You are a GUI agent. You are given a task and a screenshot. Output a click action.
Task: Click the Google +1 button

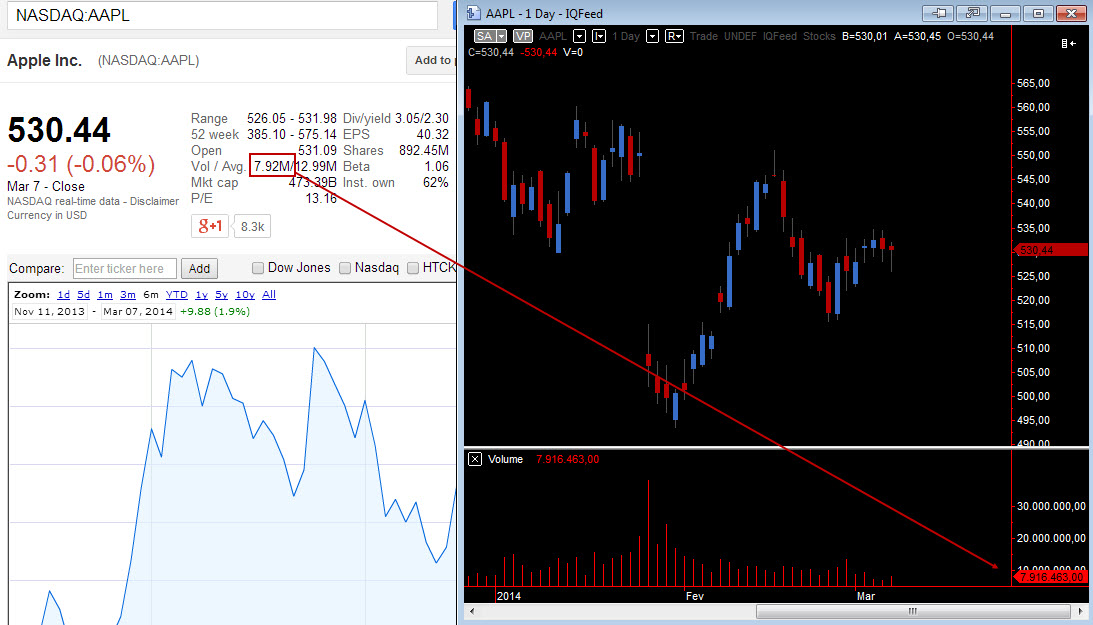pyautogui.click(x=210, y=226)
